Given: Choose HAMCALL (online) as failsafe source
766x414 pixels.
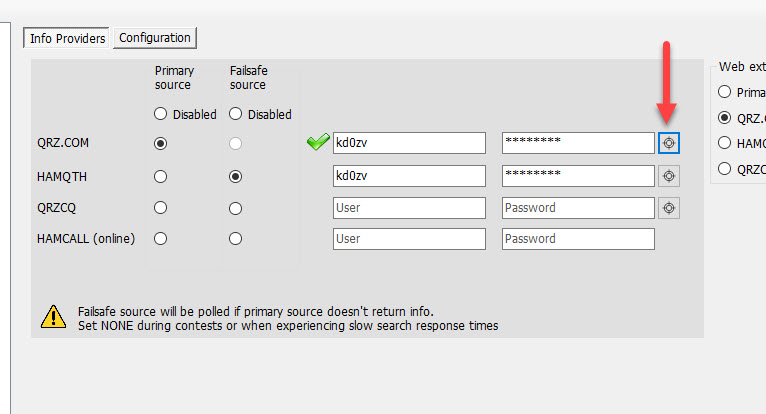Looking at the screenshot, I should [x=235, y=239].
